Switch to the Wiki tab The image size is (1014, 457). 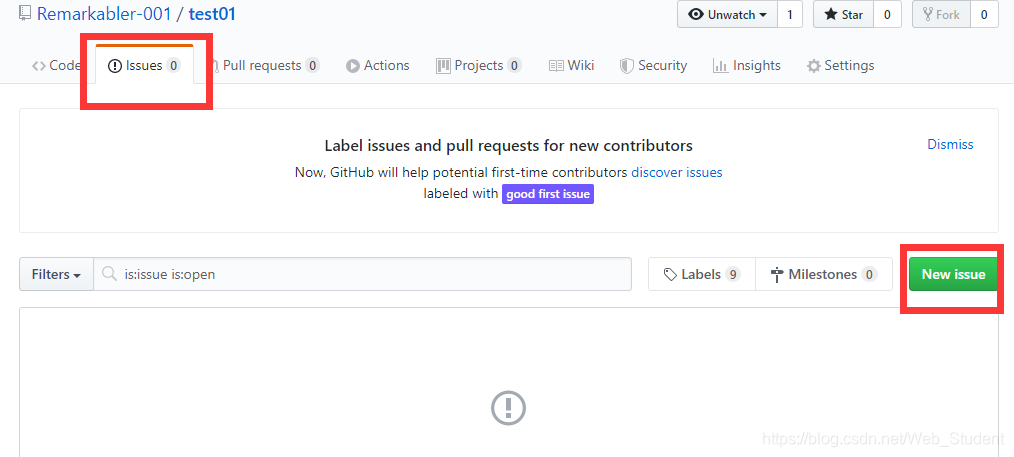point(571,65)
